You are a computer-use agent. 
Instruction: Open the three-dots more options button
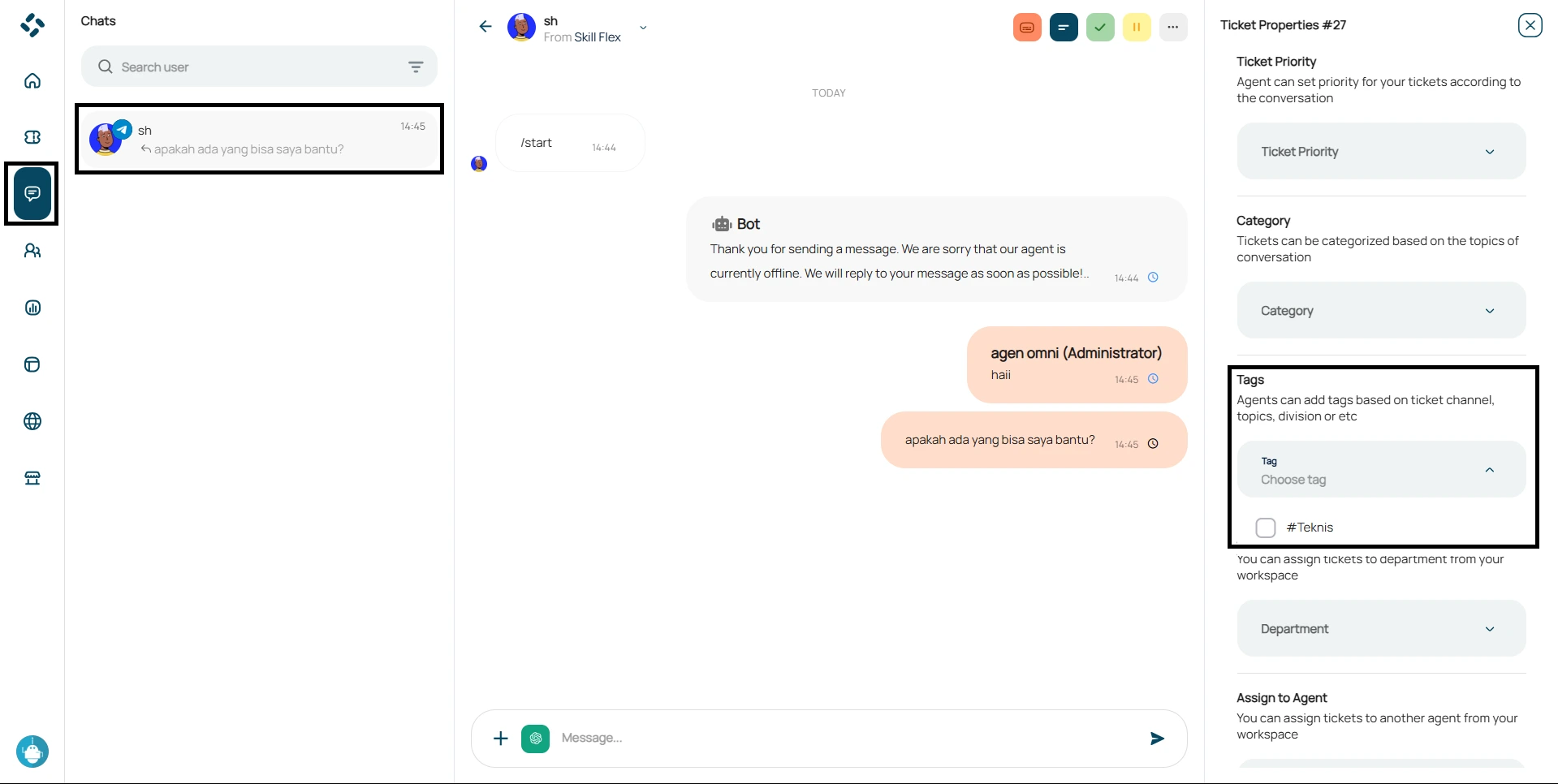coord(1173,28)
